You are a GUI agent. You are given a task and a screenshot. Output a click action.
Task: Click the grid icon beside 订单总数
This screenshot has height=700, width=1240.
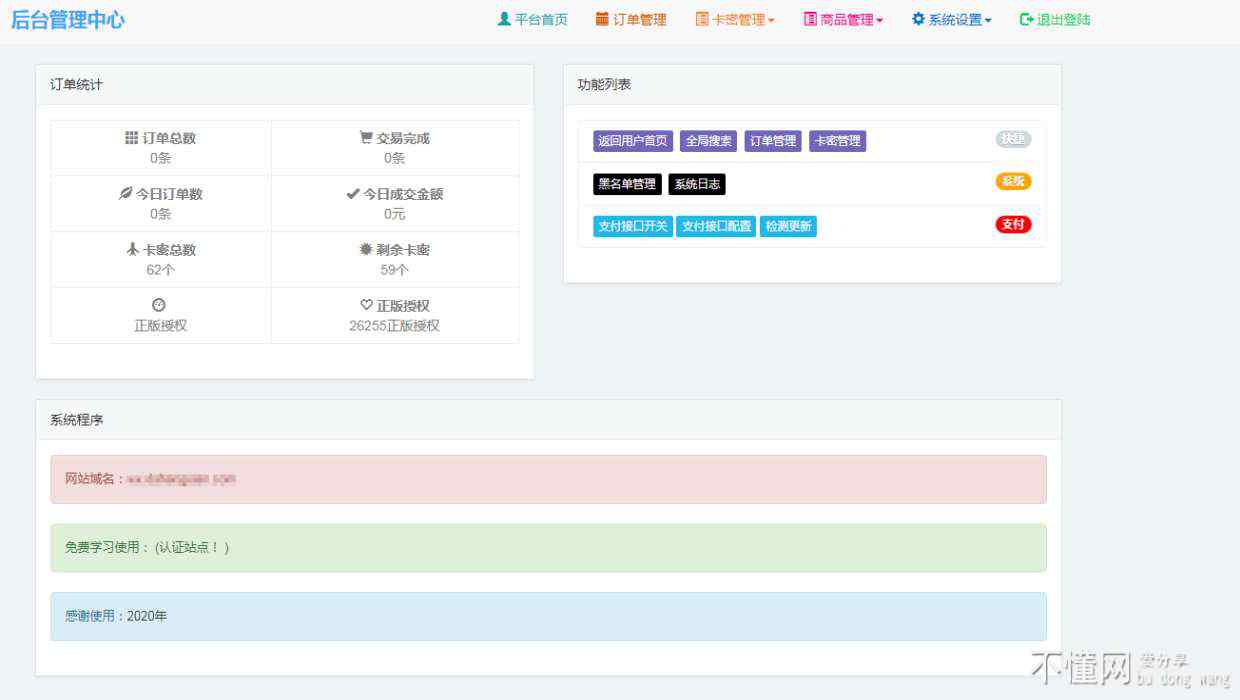point(132,138)
